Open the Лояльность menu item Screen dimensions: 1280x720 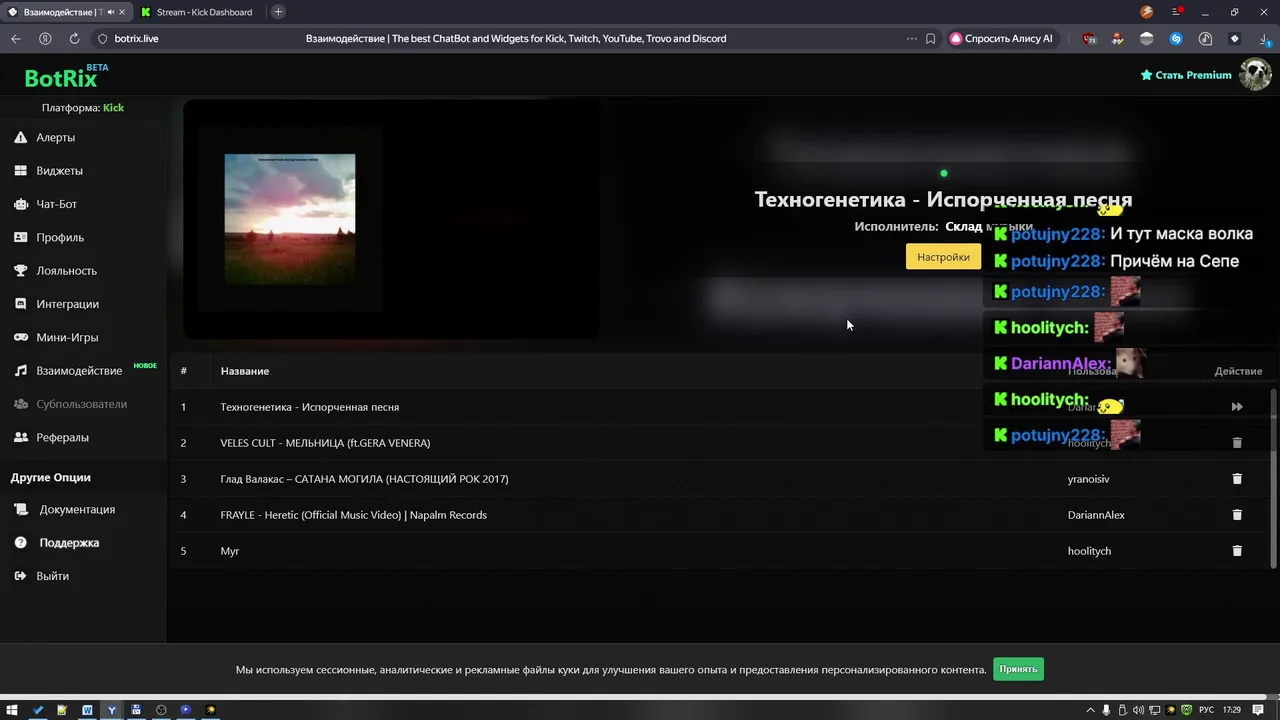tap(66, 271)
